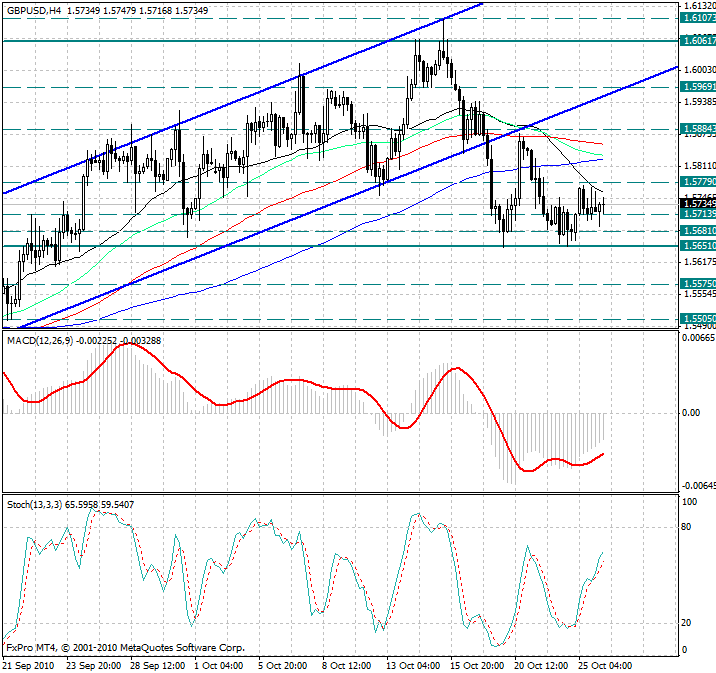Click the 1 Oct 04:00 time label
The image size is (716, 673).
[x=219, y=666]
